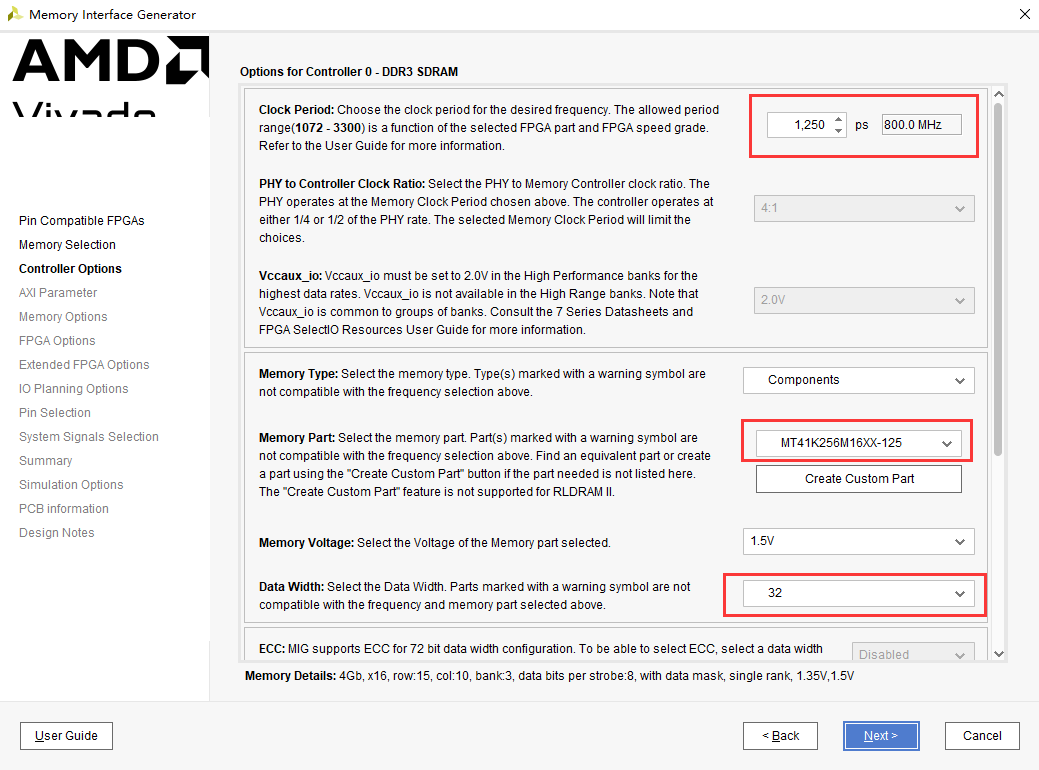
Task: Edit the clock period ps value field
Action: (x=800, y=125)
